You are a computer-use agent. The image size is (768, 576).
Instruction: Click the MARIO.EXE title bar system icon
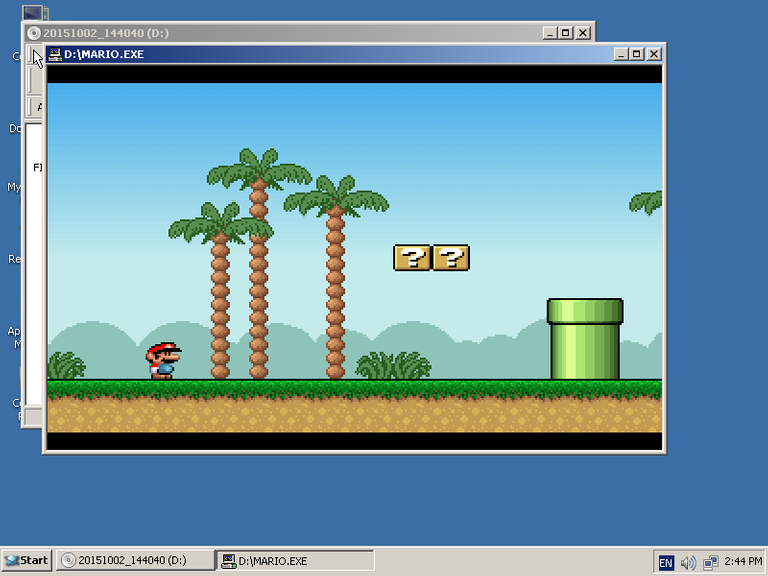55,54
